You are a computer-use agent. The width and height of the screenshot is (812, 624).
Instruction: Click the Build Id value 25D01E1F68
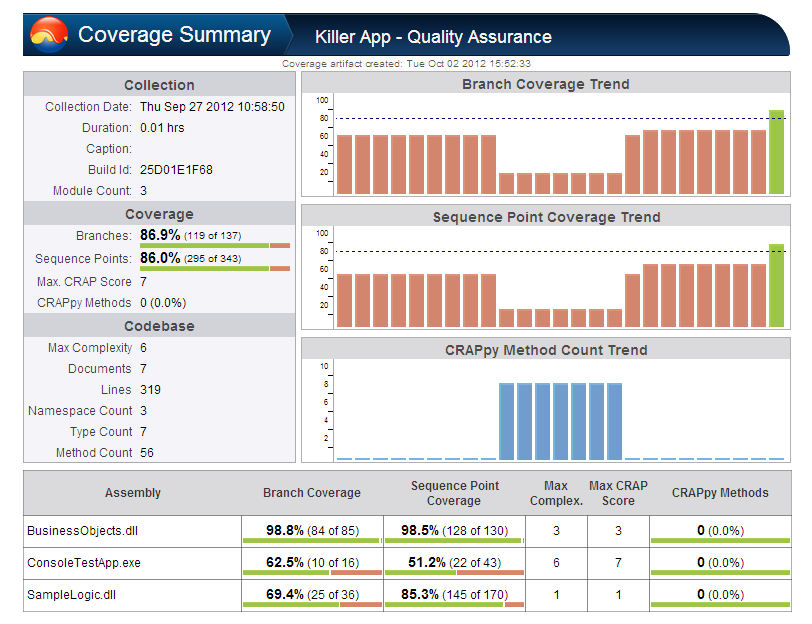[176, 170]
